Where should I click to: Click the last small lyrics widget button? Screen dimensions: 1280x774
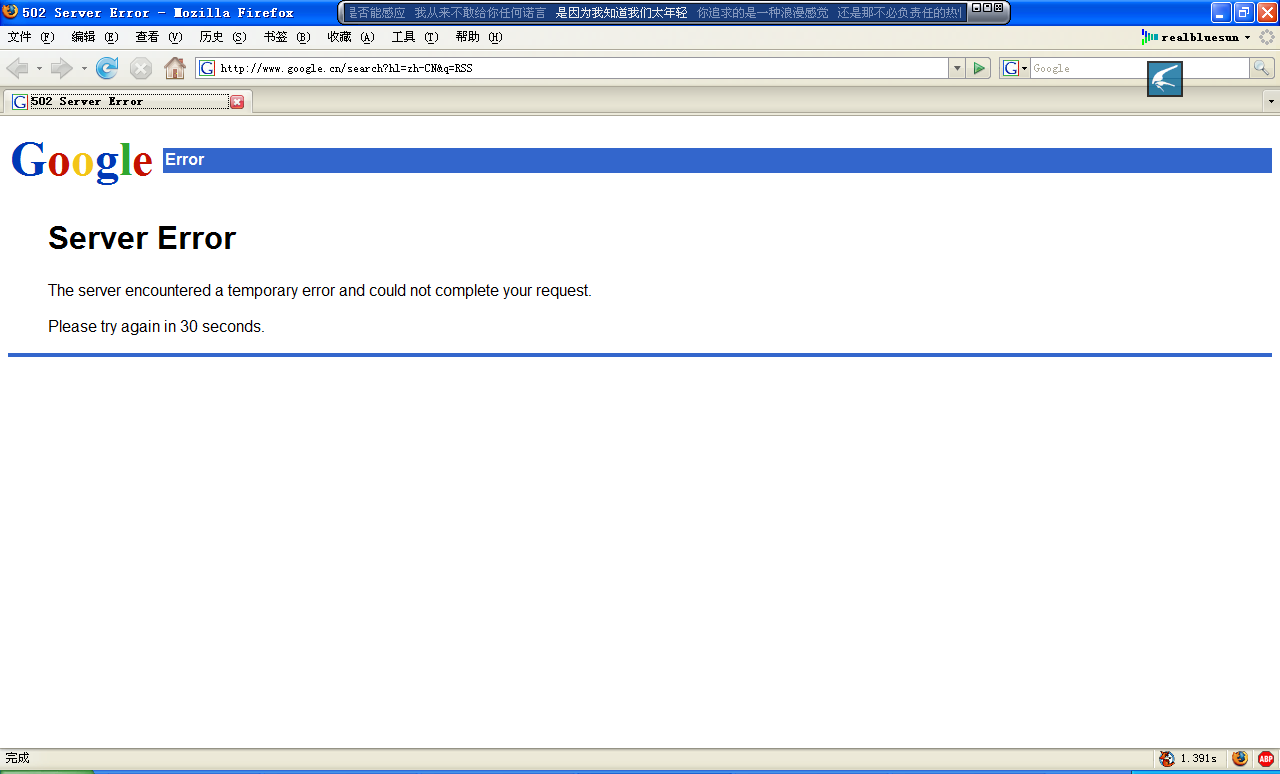[998, 7]
